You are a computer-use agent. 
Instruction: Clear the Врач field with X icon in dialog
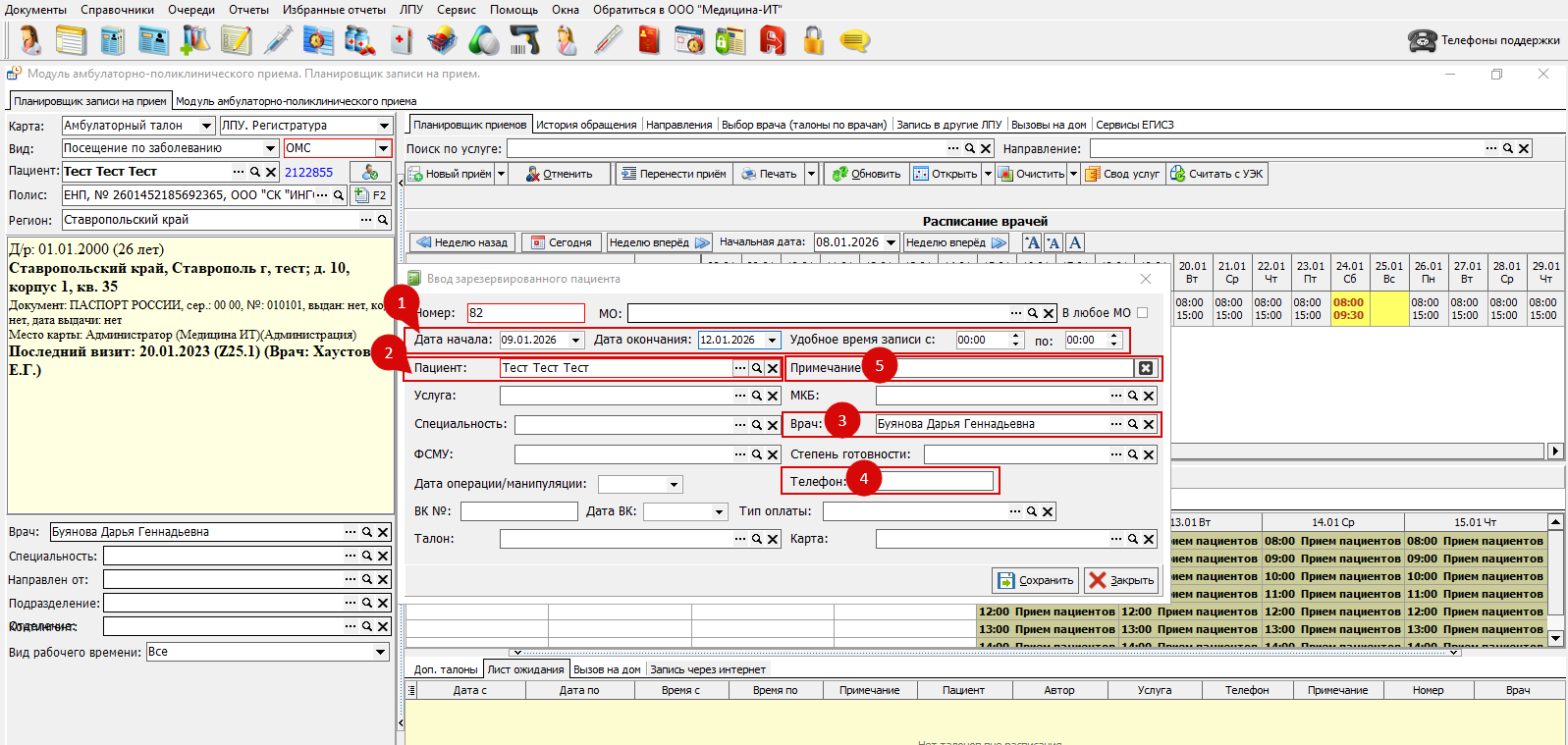tap(1149, 424)
